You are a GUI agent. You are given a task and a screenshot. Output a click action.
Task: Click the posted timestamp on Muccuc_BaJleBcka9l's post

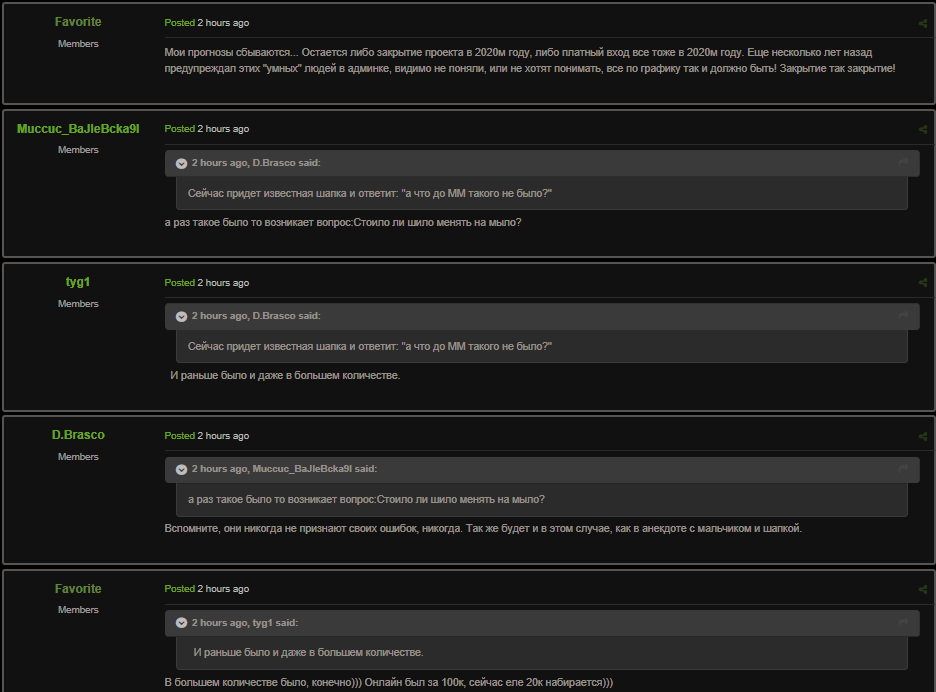coord(223,129)
